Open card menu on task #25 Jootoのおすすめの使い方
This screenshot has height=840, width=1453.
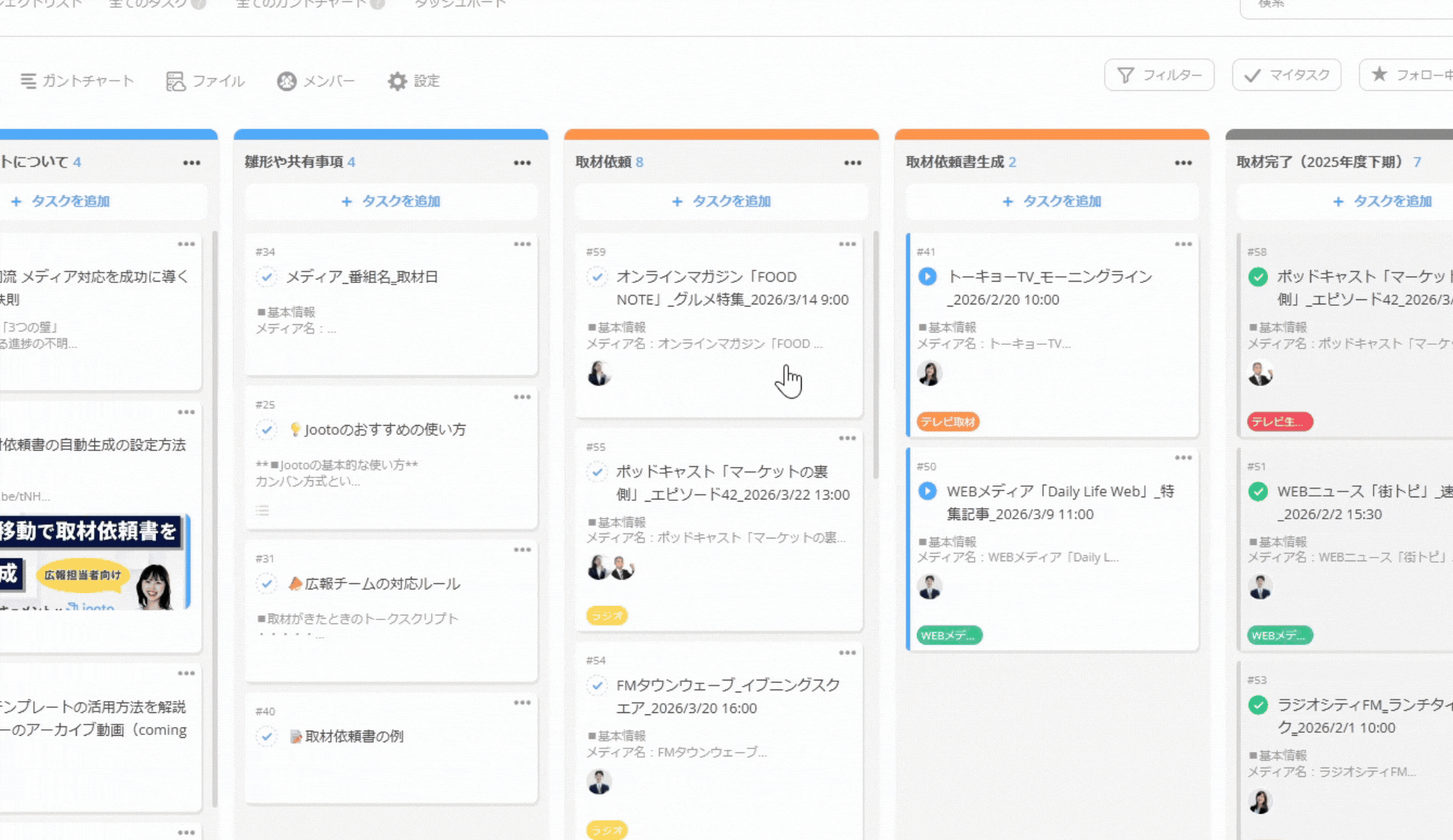pyautogui.click(x=523, y=397)
